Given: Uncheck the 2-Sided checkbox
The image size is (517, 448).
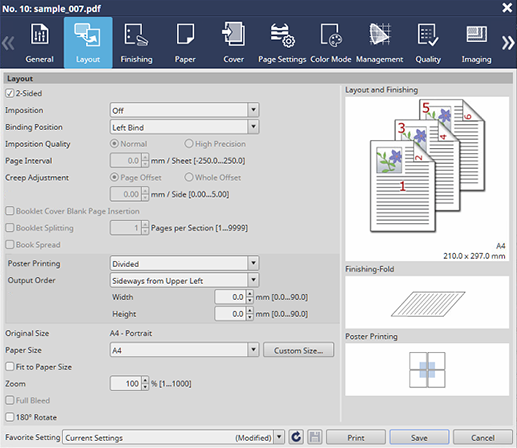Looking at the screenshot, I should 9,93.
